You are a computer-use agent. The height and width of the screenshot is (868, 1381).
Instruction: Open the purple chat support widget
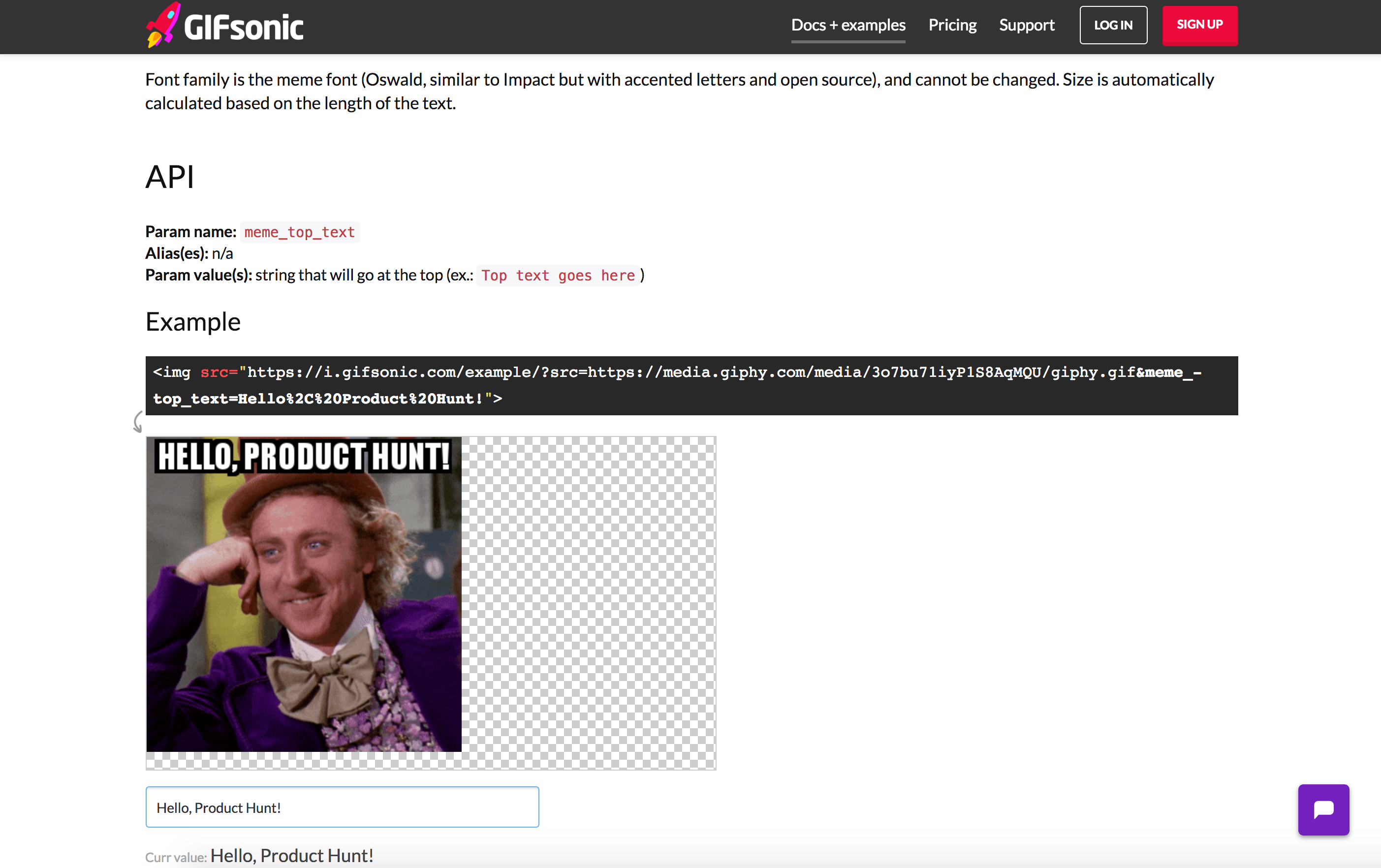click(x=1323, y=809)
